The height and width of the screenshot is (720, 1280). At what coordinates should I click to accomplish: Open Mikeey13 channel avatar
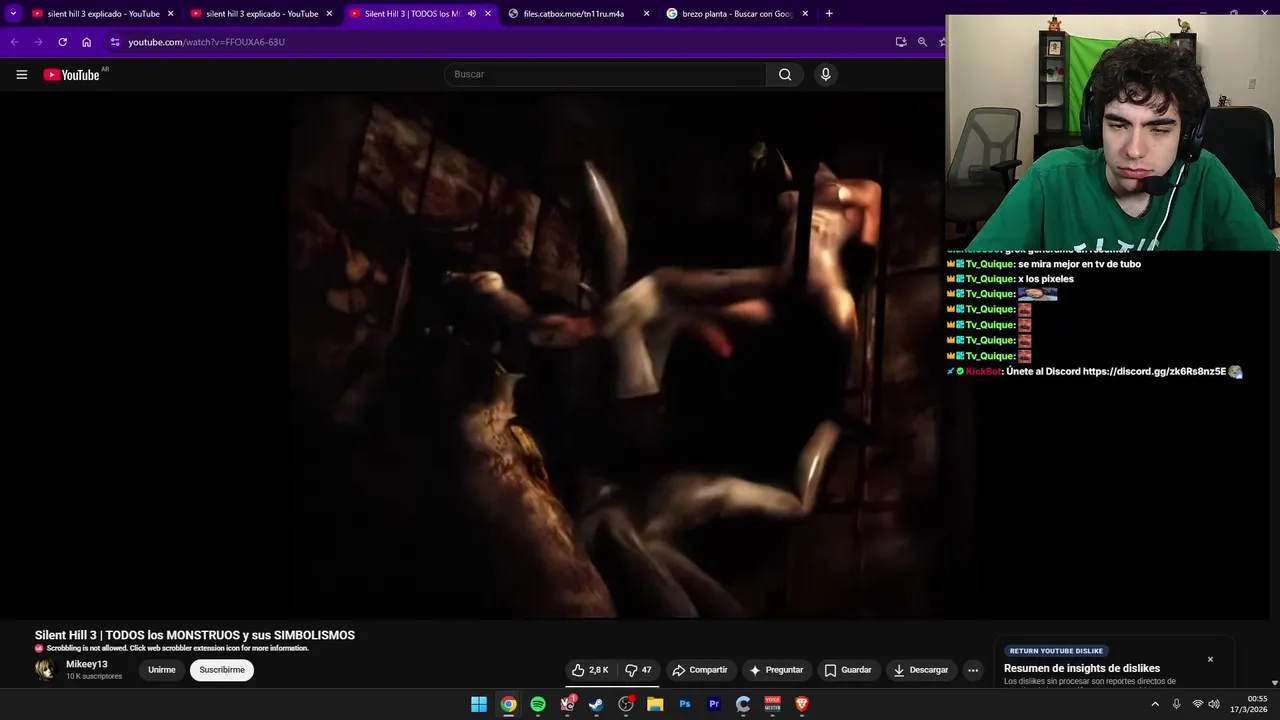click(x=45, y=670)
